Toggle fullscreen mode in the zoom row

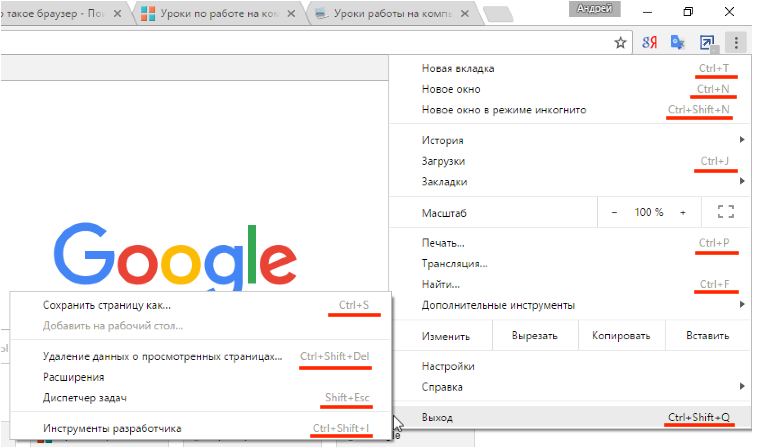tap(726, 212)
